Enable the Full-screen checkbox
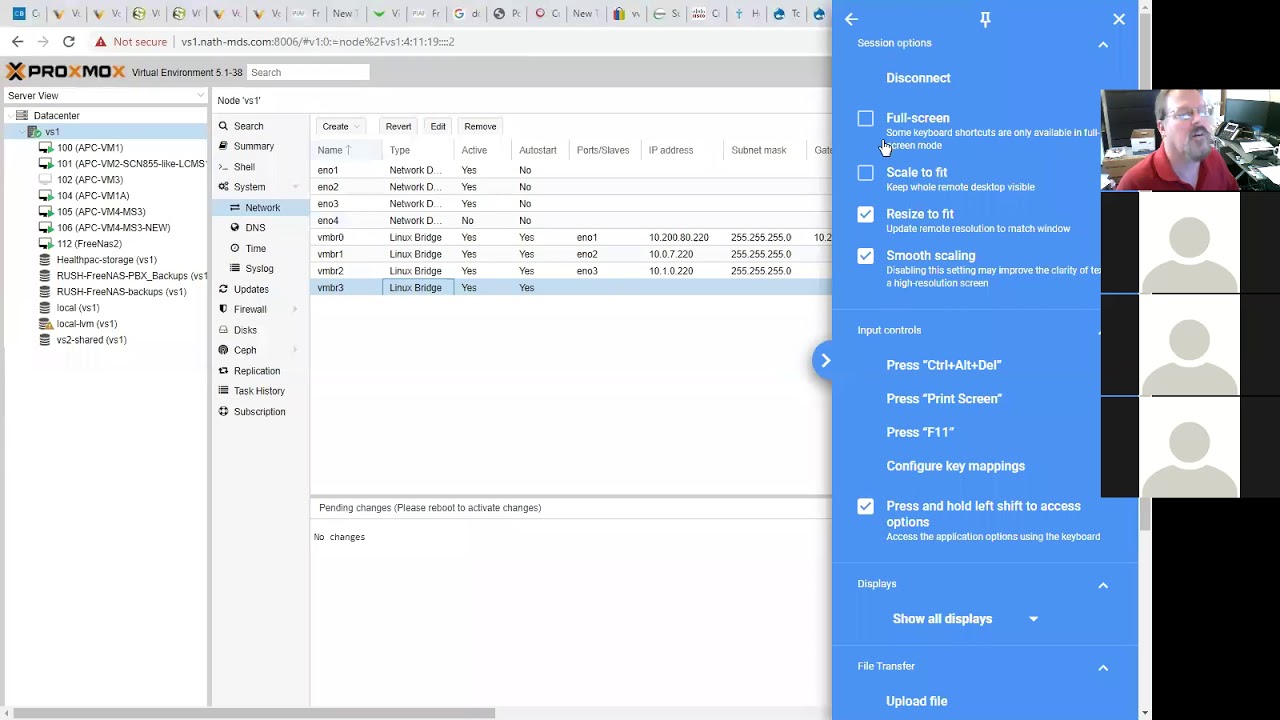 click(866, 118)
